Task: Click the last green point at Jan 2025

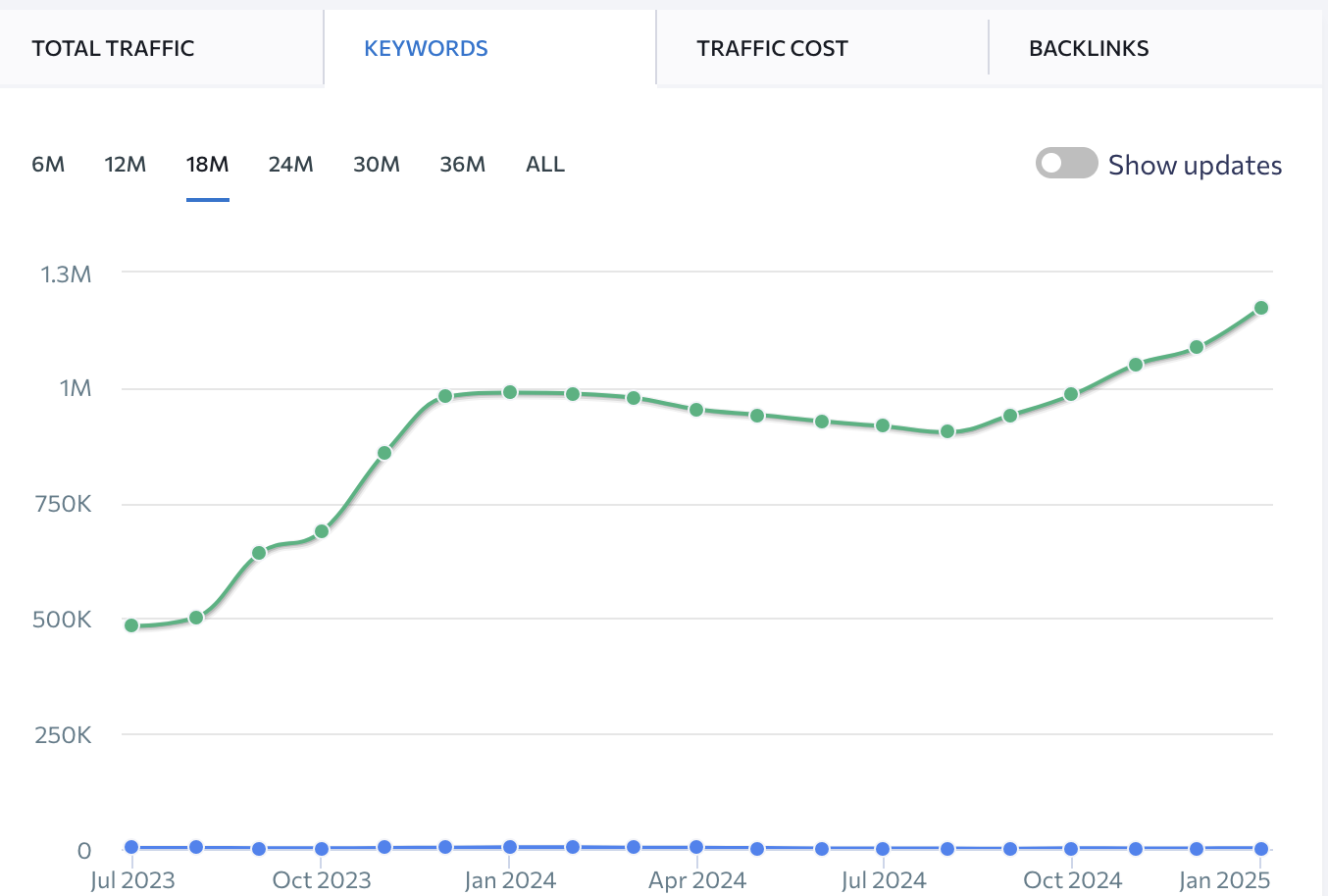Action: click(x=1261, y=308)
